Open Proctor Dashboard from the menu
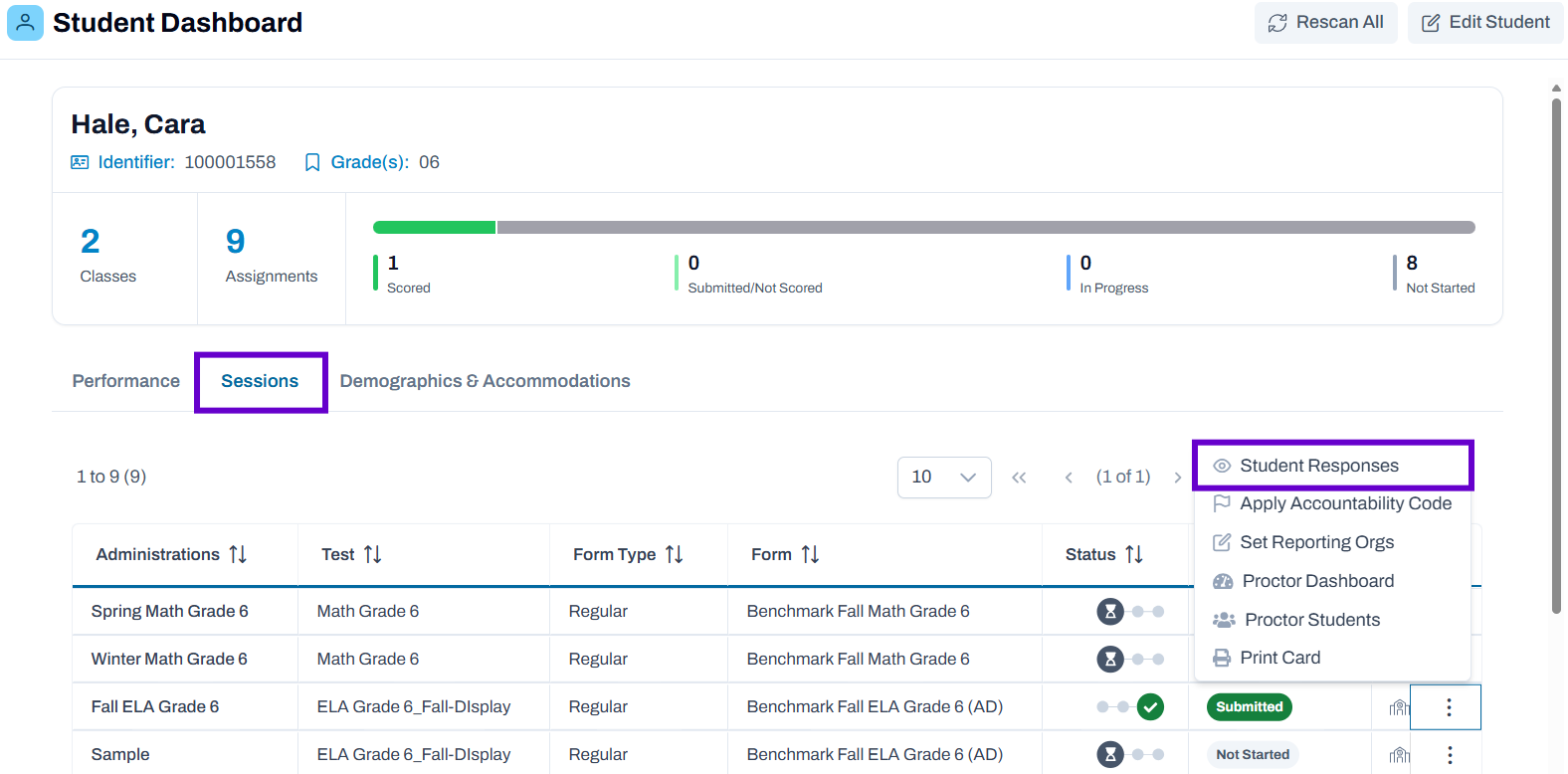1568x774 pixels. coord(1332,581)
